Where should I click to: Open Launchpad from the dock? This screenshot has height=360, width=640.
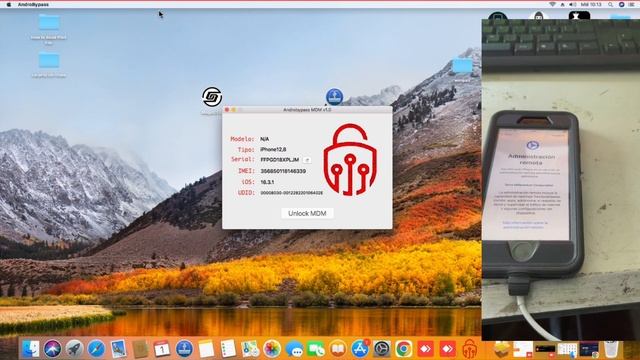[74, 349]
